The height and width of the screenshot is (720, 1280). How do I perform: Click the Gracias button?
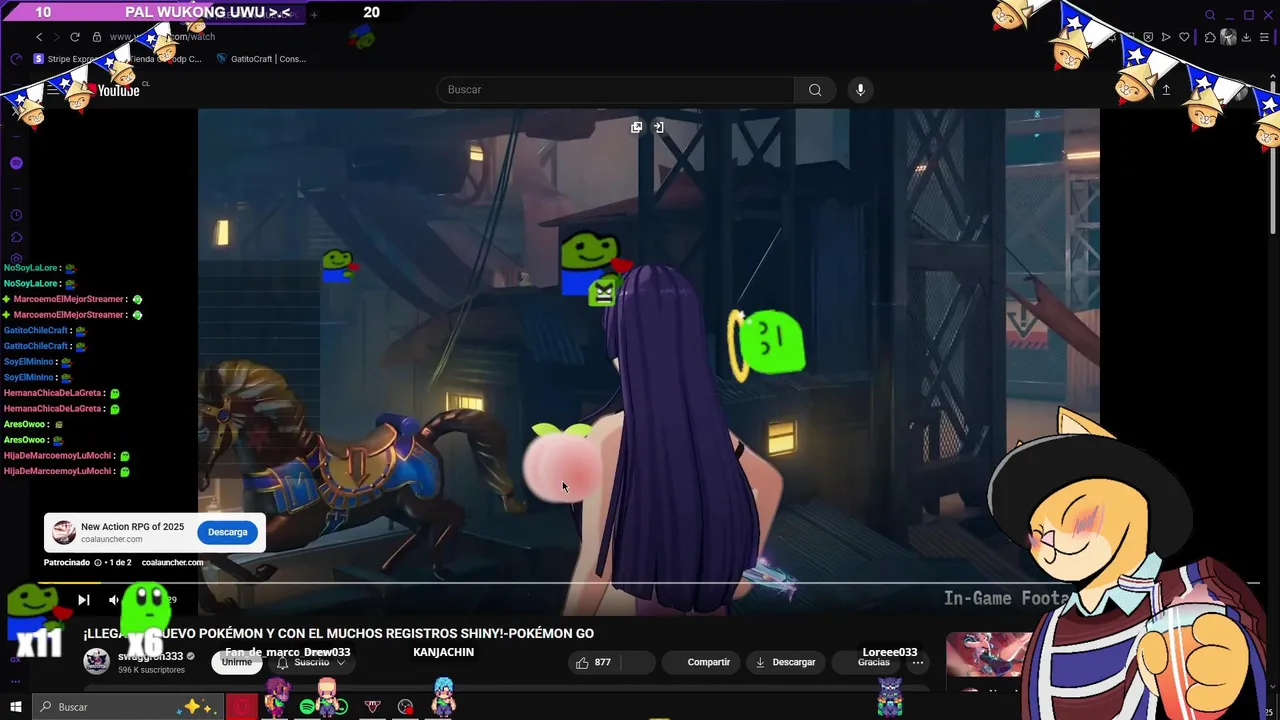(866, 662)
